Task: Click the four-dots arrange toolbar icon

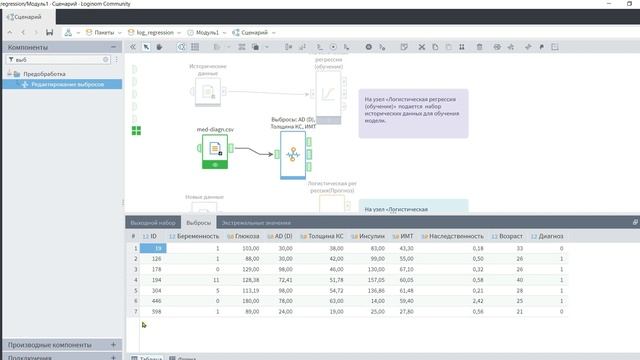Action: point(462,47)
